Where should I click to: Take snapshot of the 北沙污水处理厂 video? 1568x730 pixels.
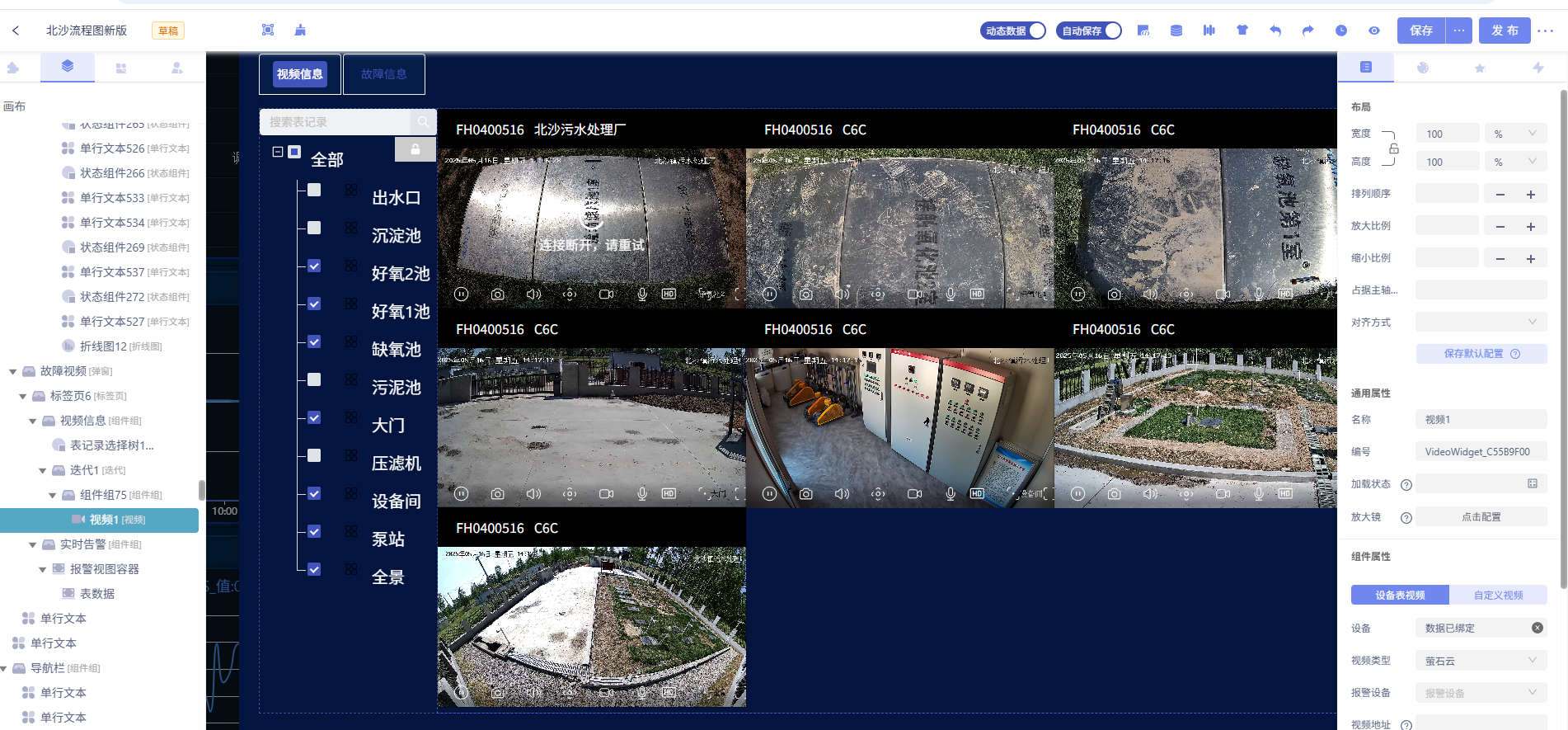497,294
